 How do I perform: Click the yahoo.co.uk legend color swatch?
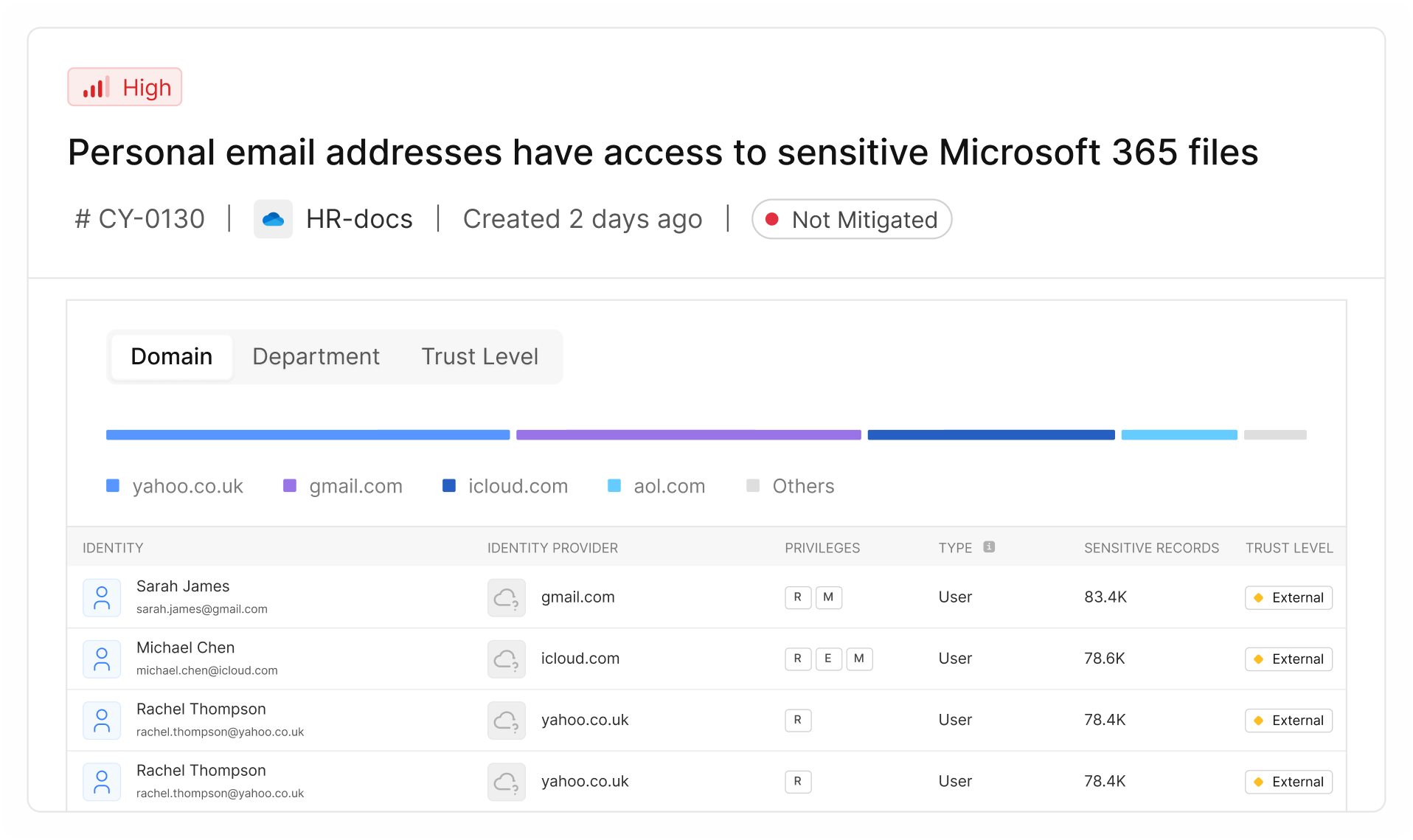point(113,485)
